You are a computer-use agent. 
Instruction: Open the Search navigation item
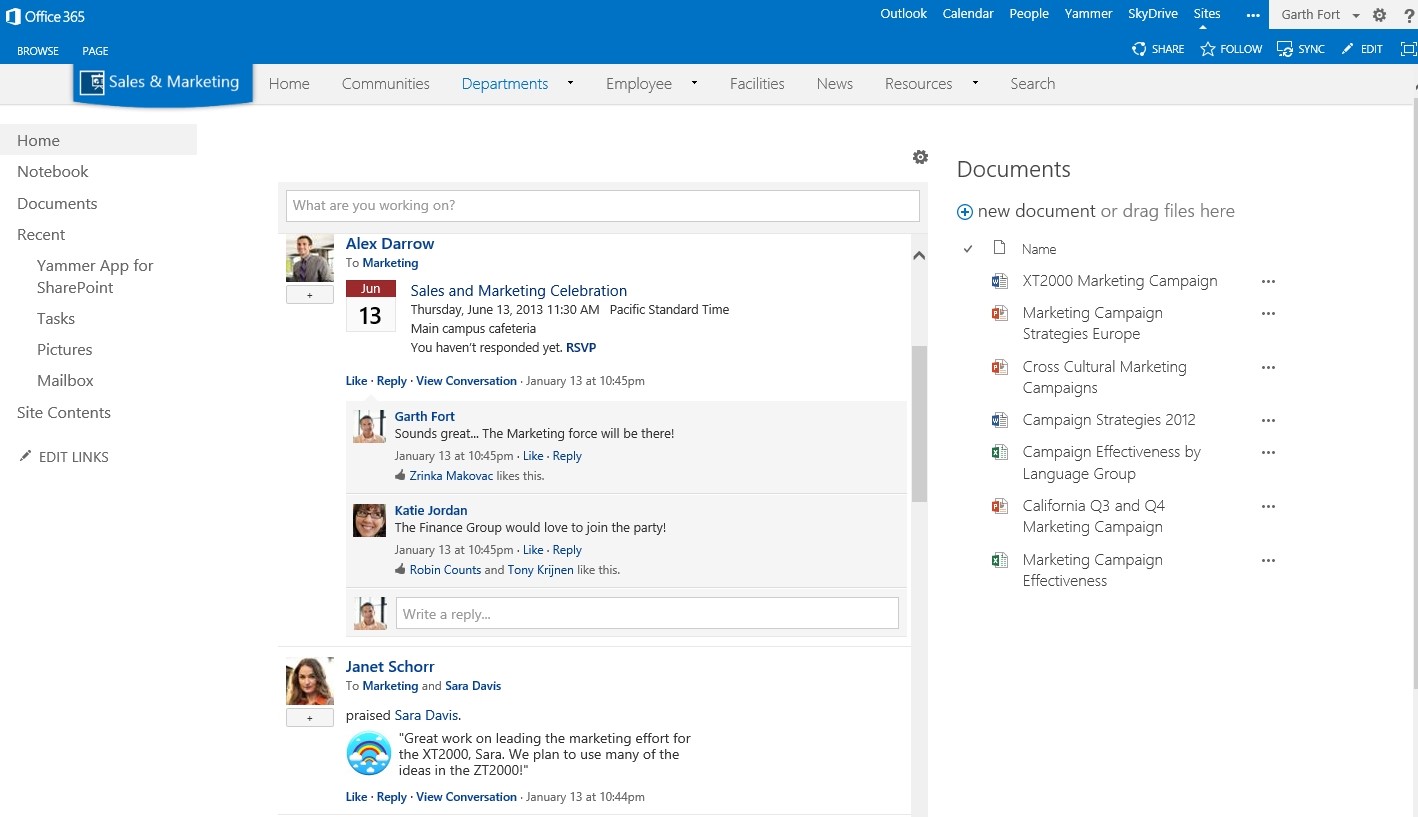(x=1032, y=83)
